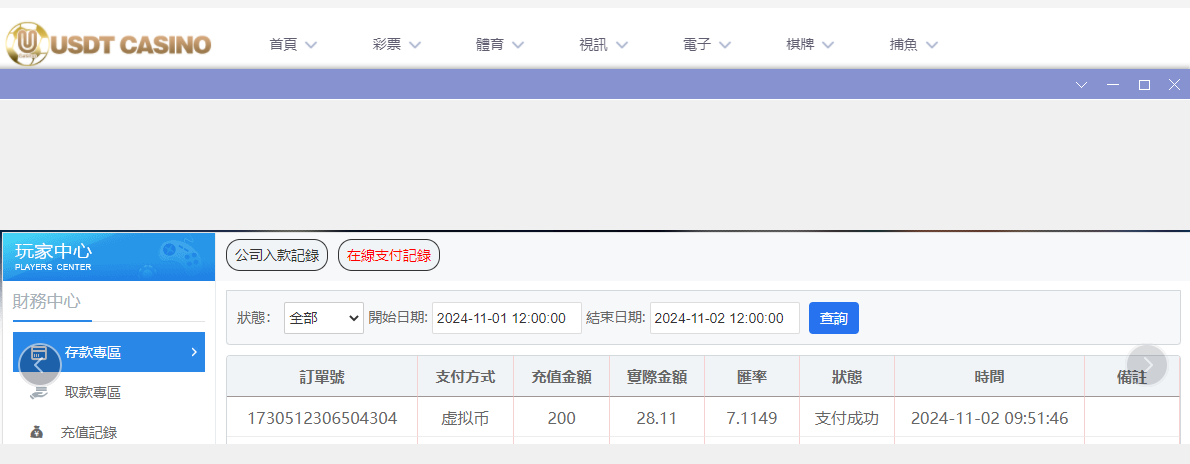1190x464 pixels.
Task: Click the 存款專區 card icon
Action: pos(40,353)
